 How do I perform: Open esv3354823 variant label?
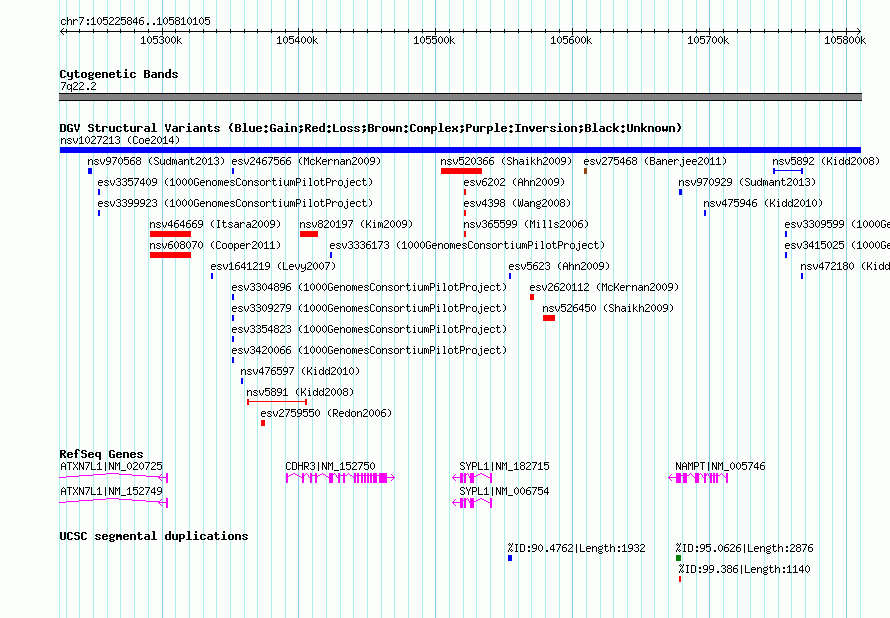(x=369, y=329)
